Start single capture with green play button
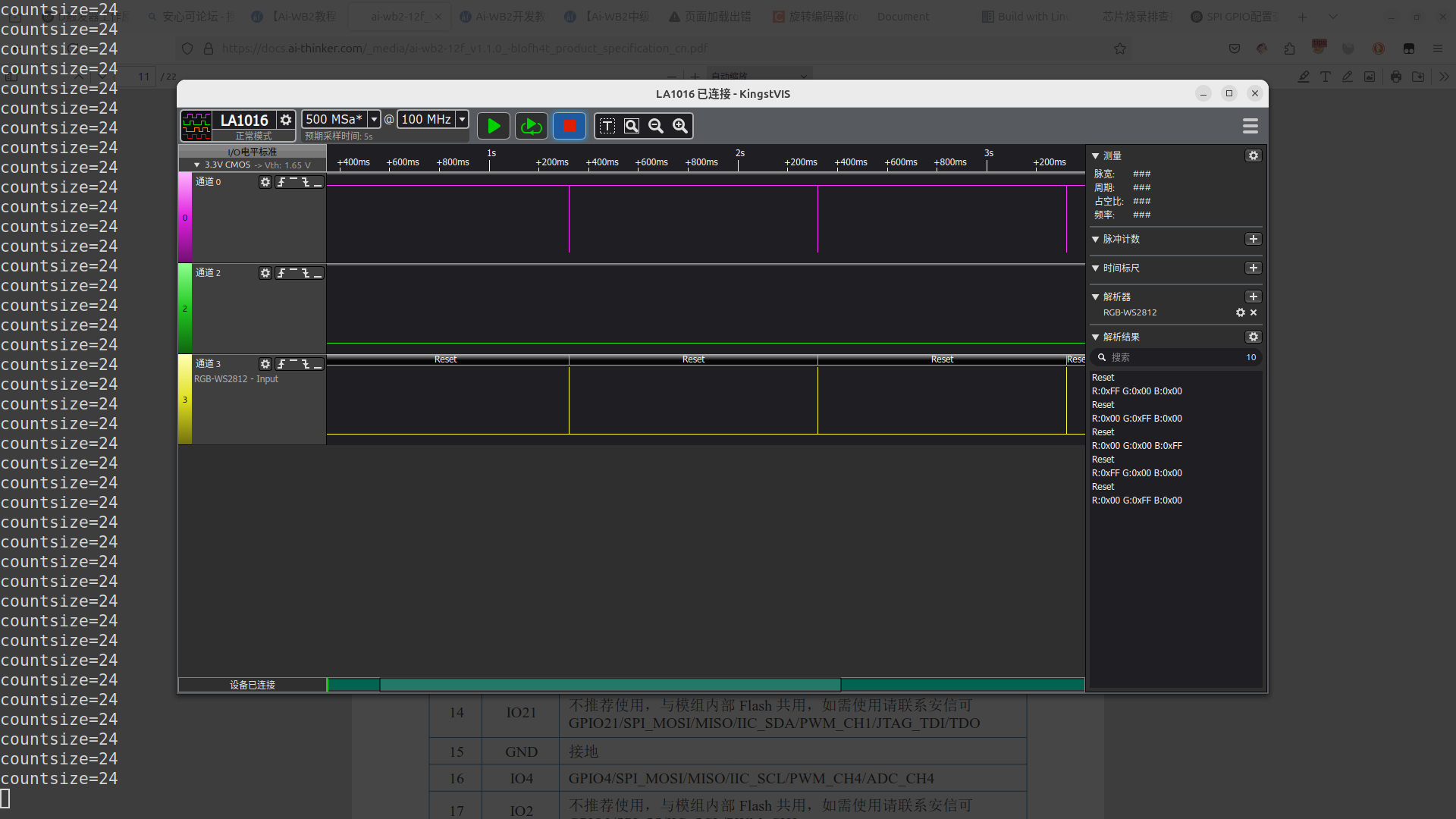1456x819 pixels. (x=494, y=126)
